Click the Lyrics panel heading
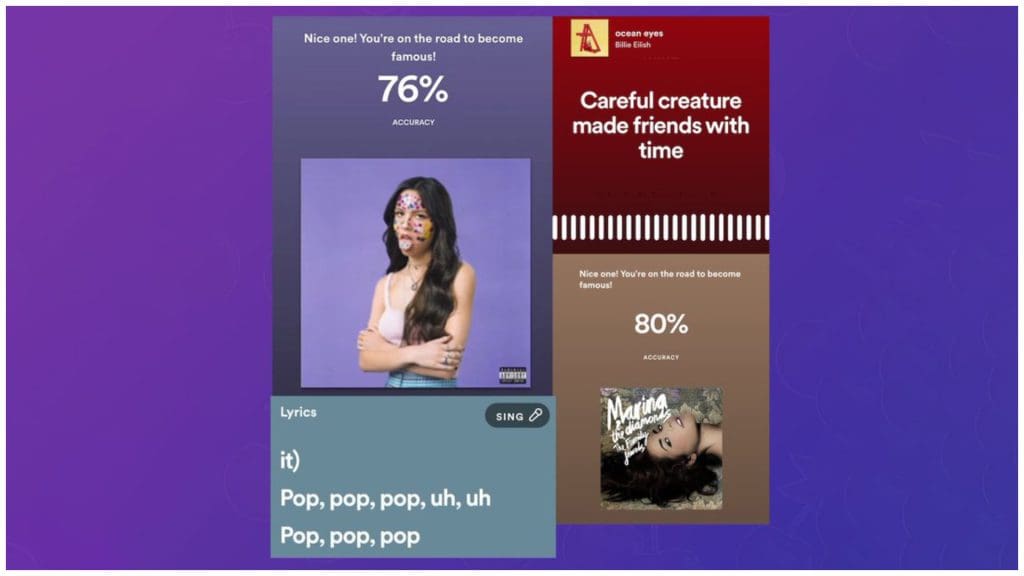The width and height of the screenshot is (1024, 576). [x=298, y=412]
